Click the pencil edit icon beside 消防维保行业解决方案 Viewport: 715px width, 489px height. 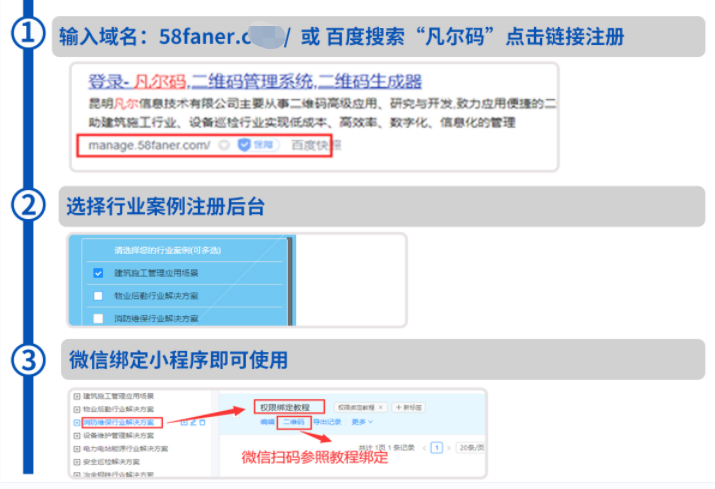[193, 422]
